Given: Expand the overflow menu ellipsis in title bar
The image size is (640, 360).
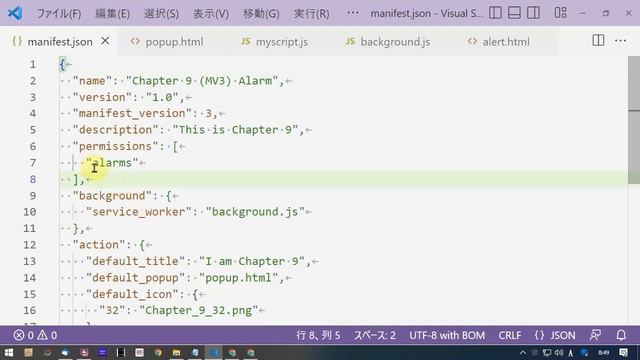Looking at the screenshot, I should tap(353, 13).
